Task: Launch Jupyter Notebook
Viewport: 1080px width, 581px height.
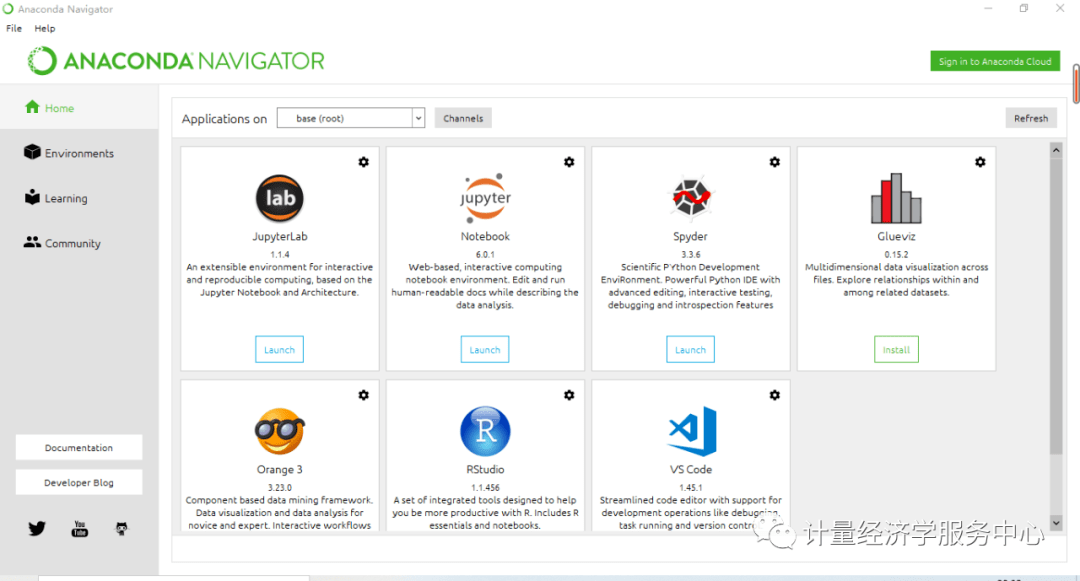Action: (x=485, y=350)
